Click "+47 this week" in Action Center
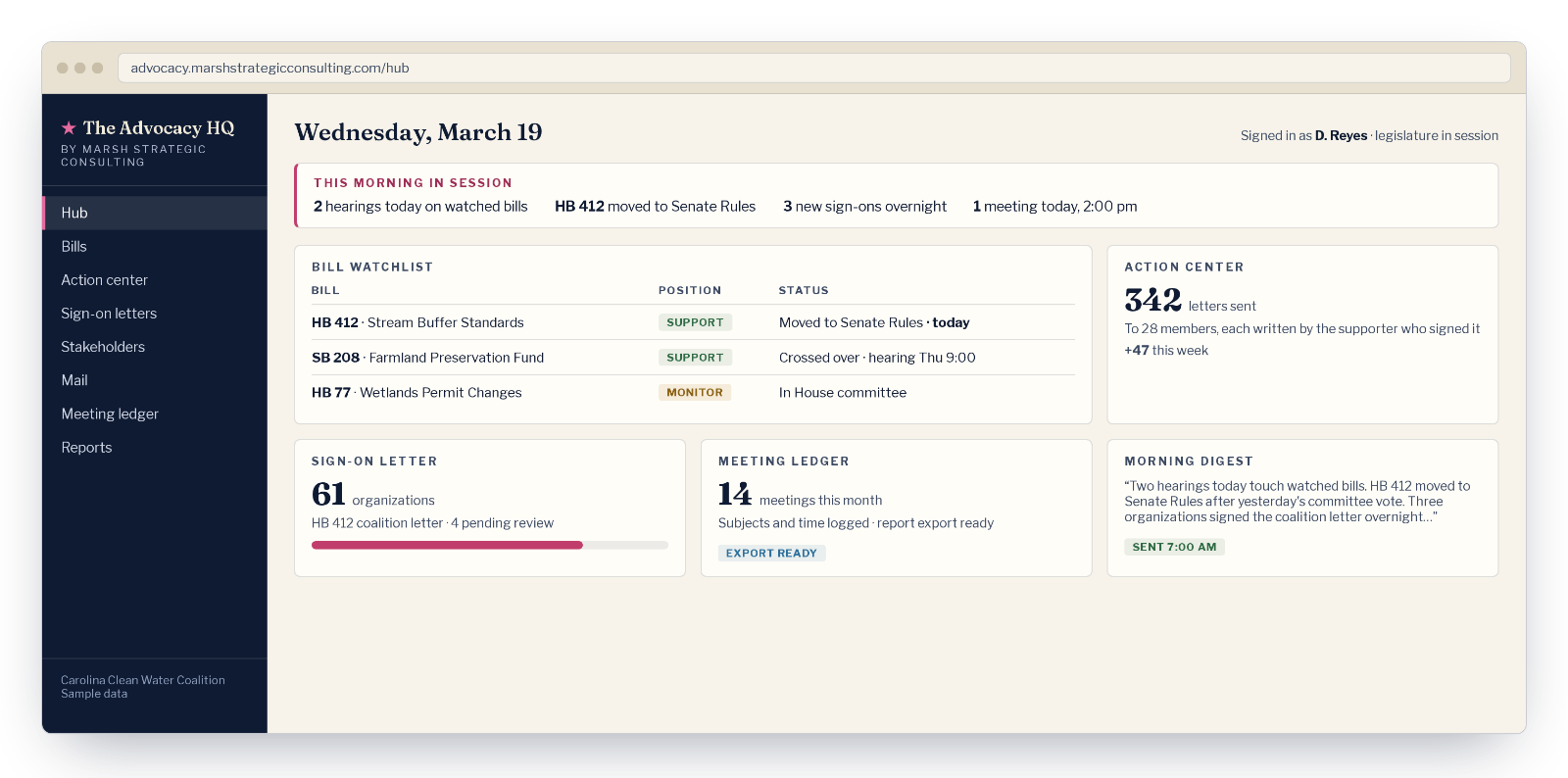 1166,351
